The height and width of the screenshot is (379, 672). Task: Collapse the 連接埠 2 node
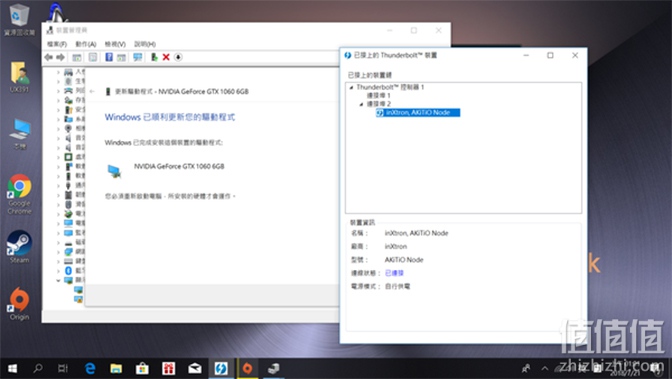click(361, 104)
